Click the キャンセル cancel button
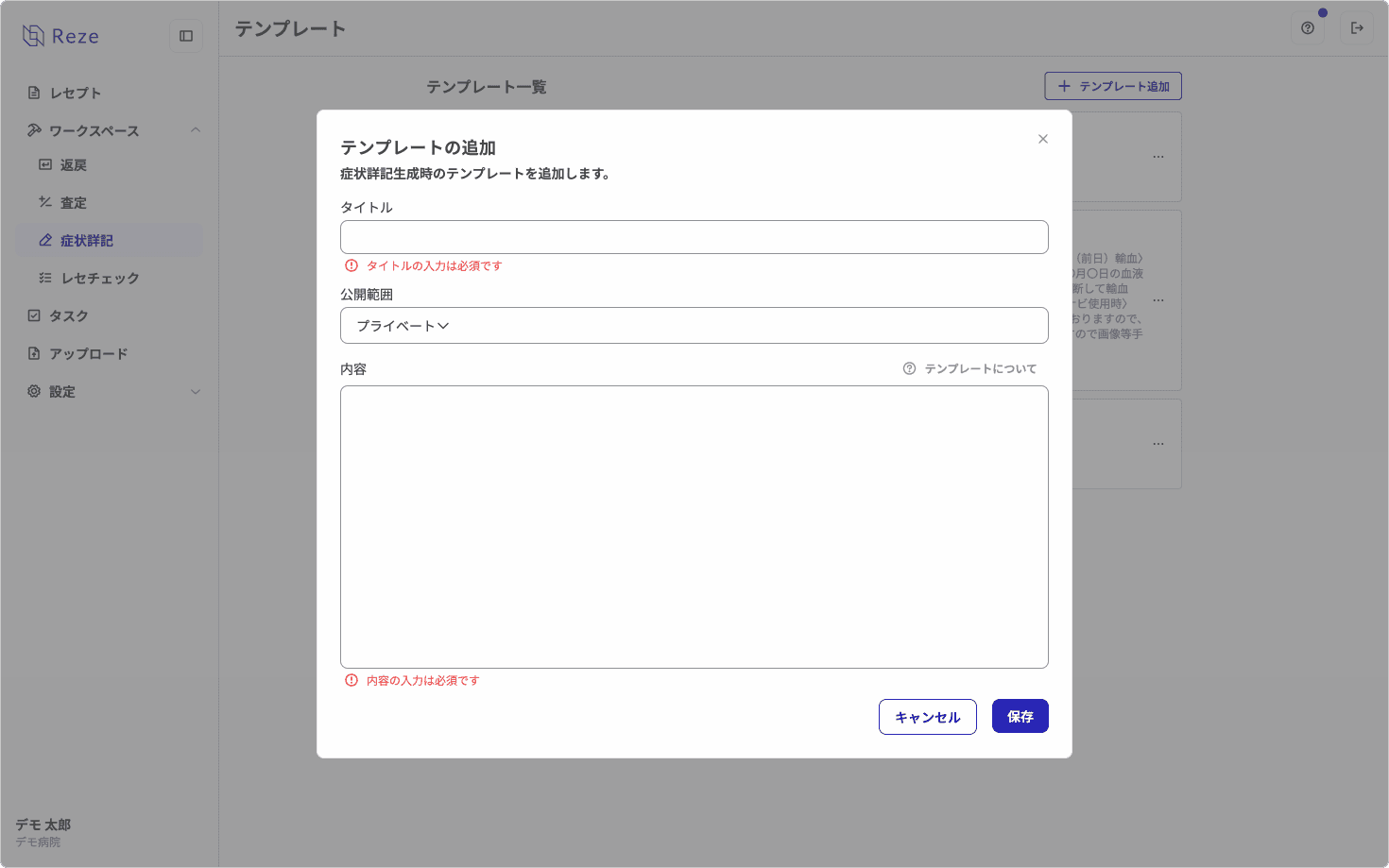This screenshot has width=1389, height=868. pyautogui.click(x=927, y=716)
